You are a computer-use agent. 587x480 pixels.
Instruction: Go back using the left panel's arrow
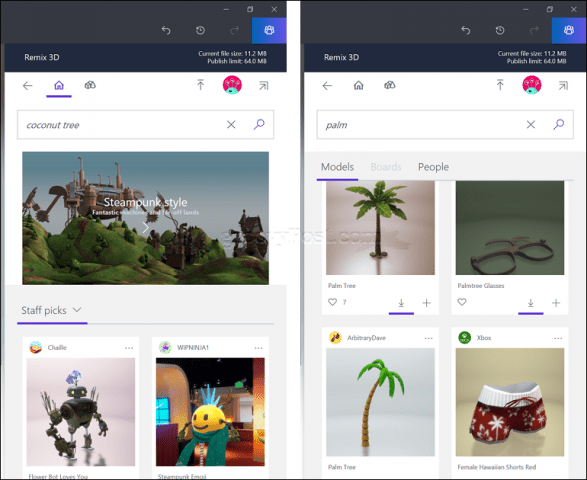tap(27, 86)
